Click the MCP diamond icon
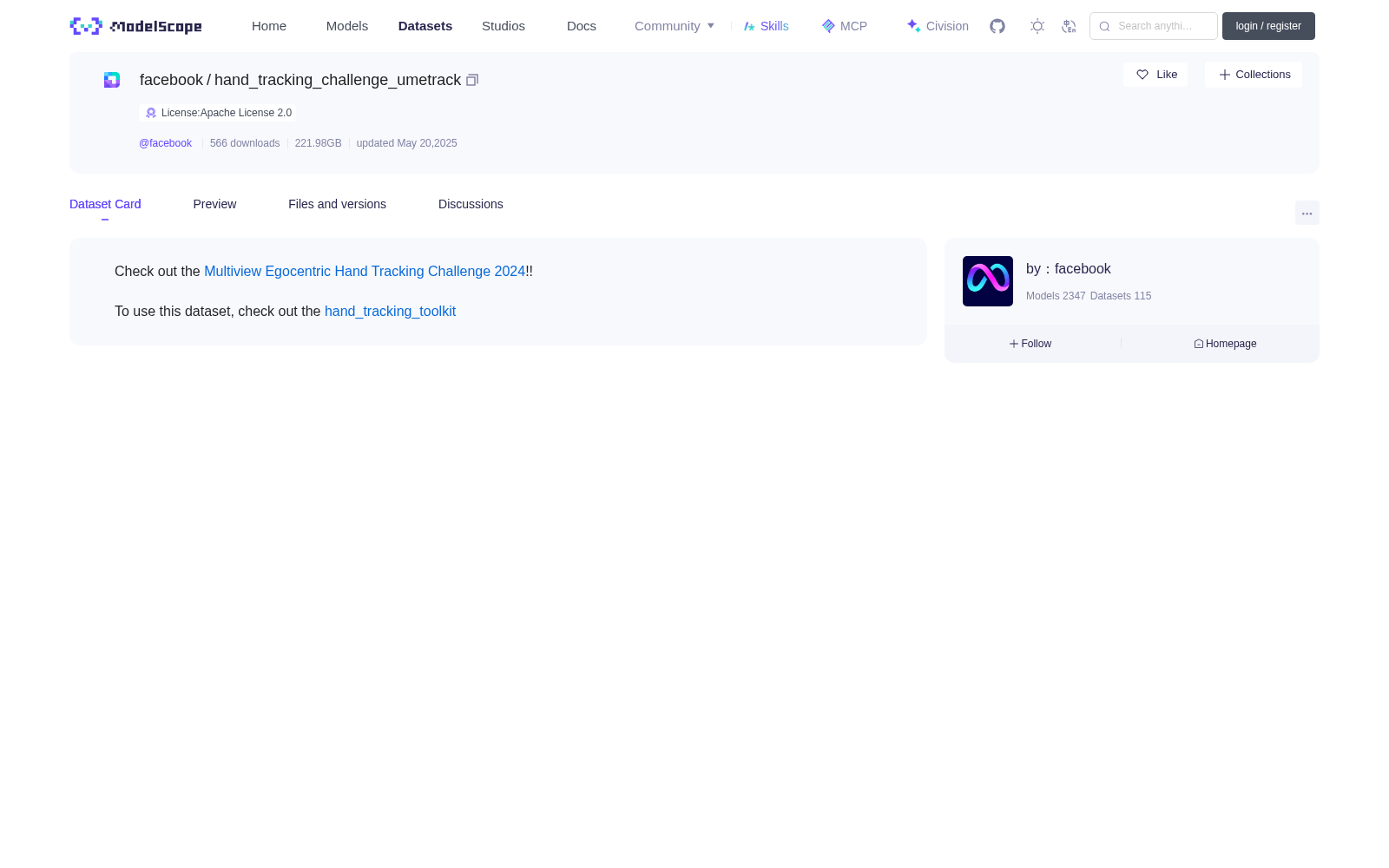The width and height of the screenshot is (1389, 868). click(828, 26)
